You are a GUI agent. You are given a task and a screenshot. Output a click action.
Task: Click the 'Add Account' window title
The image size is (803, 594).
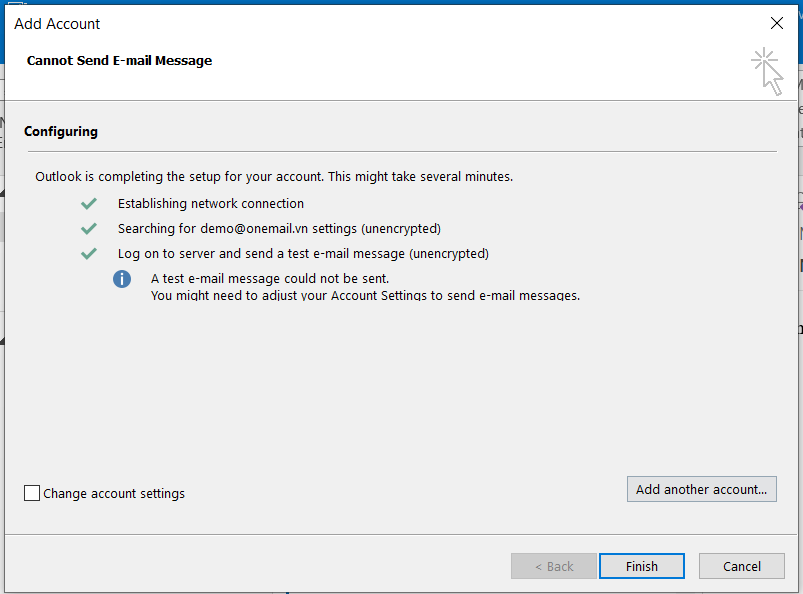pyautogui.click(x=57, y=24)
